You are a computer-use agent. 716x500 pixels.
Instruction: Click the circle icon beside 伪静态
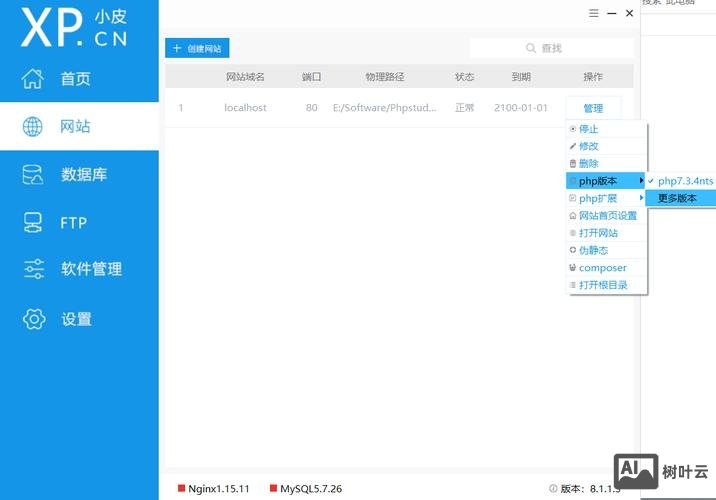[x=573, y=250]
